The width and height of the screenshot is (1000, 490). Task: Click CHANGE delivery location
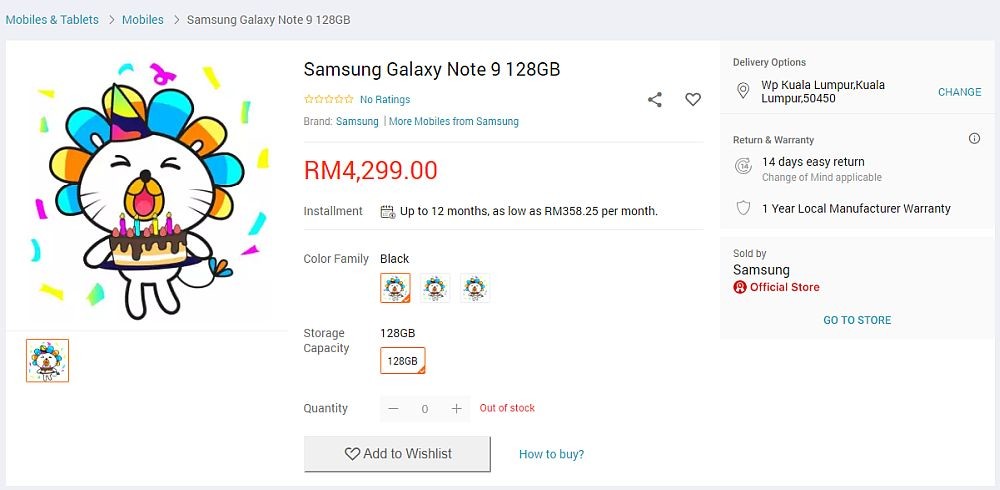[x=959, y=92]
